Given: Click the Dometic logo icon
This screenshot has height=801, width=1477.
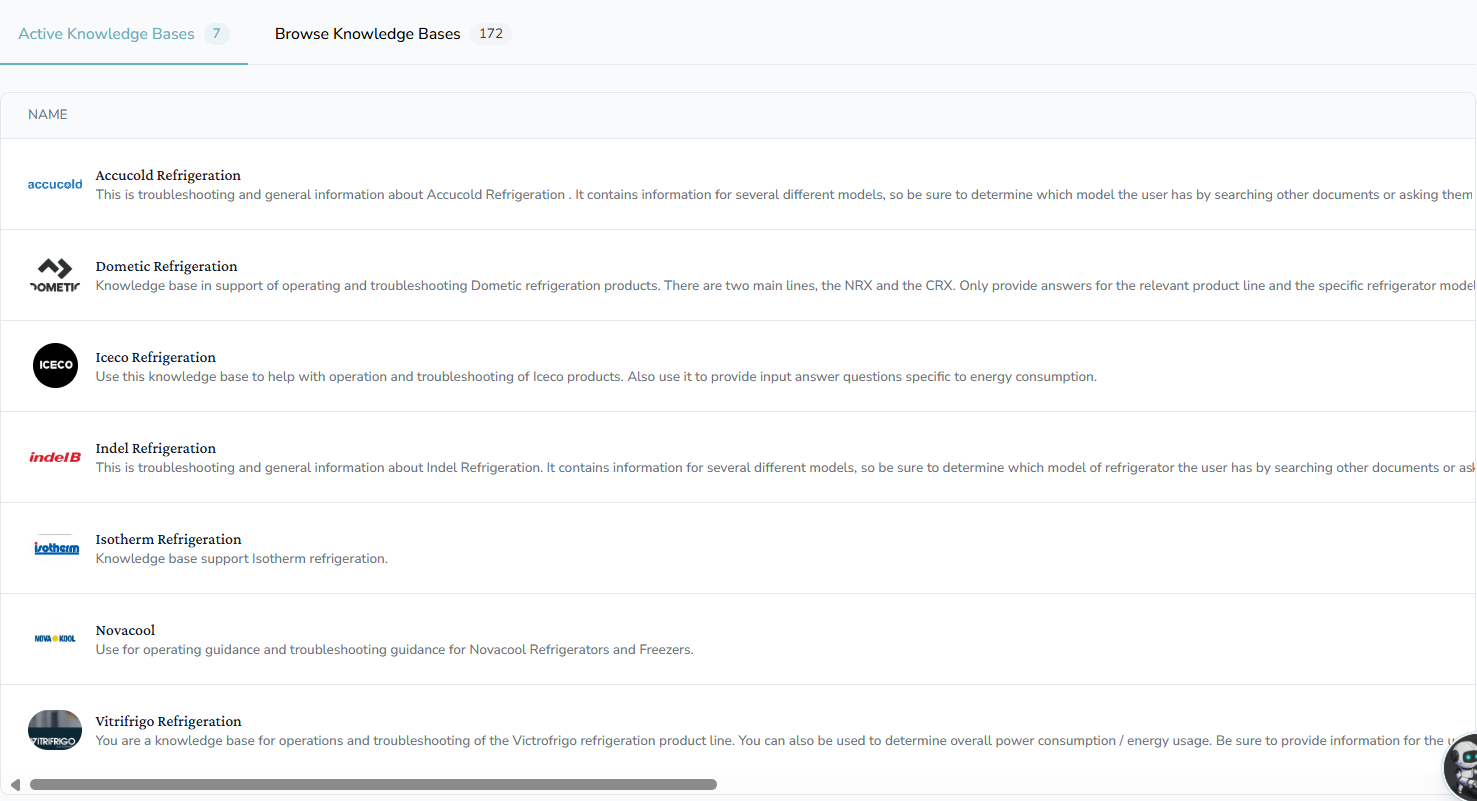Looking at the screenshot, I should 55,275.
